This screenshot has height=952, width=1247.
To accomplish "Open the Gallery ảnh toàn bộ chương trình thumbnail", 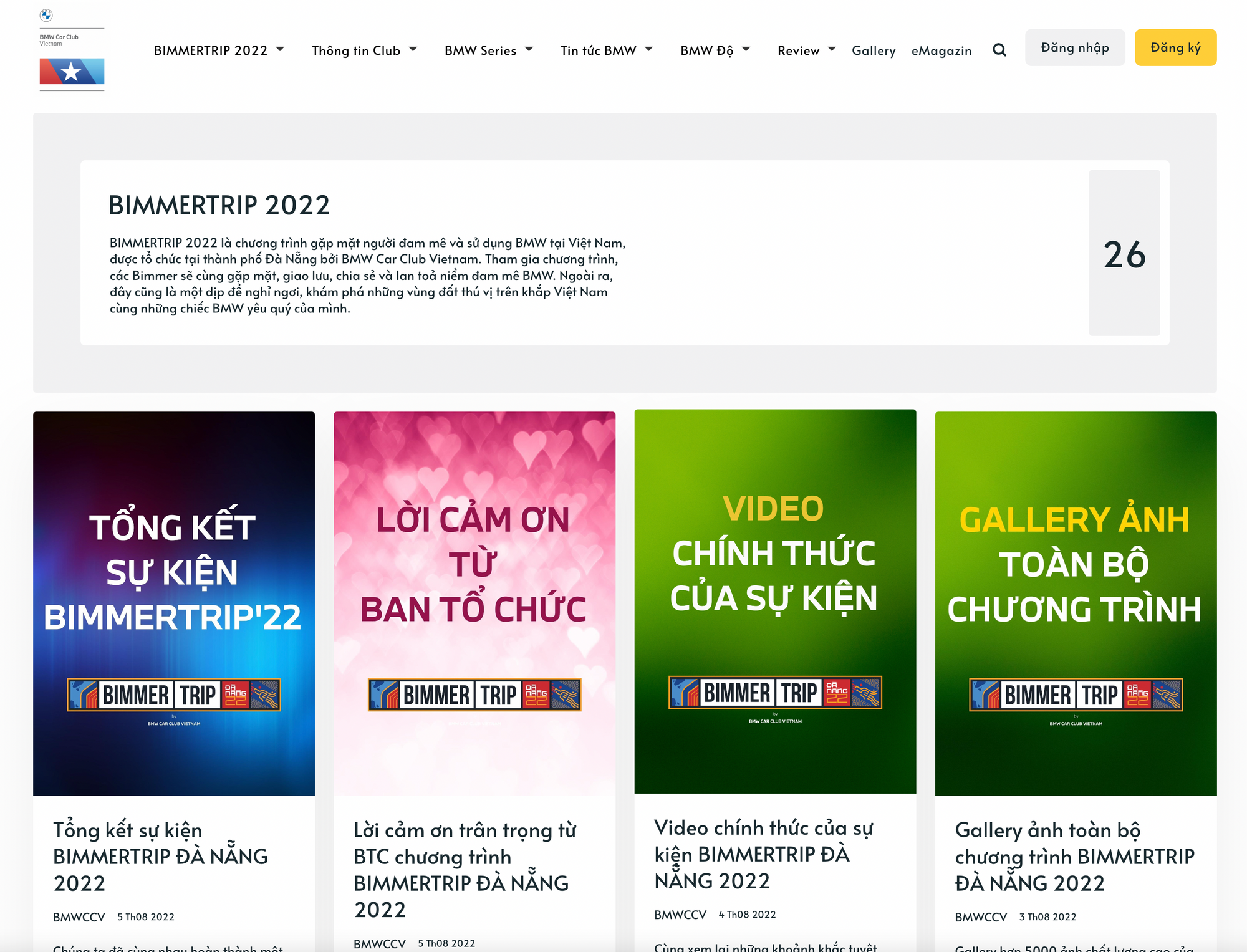I will 1076,603.
